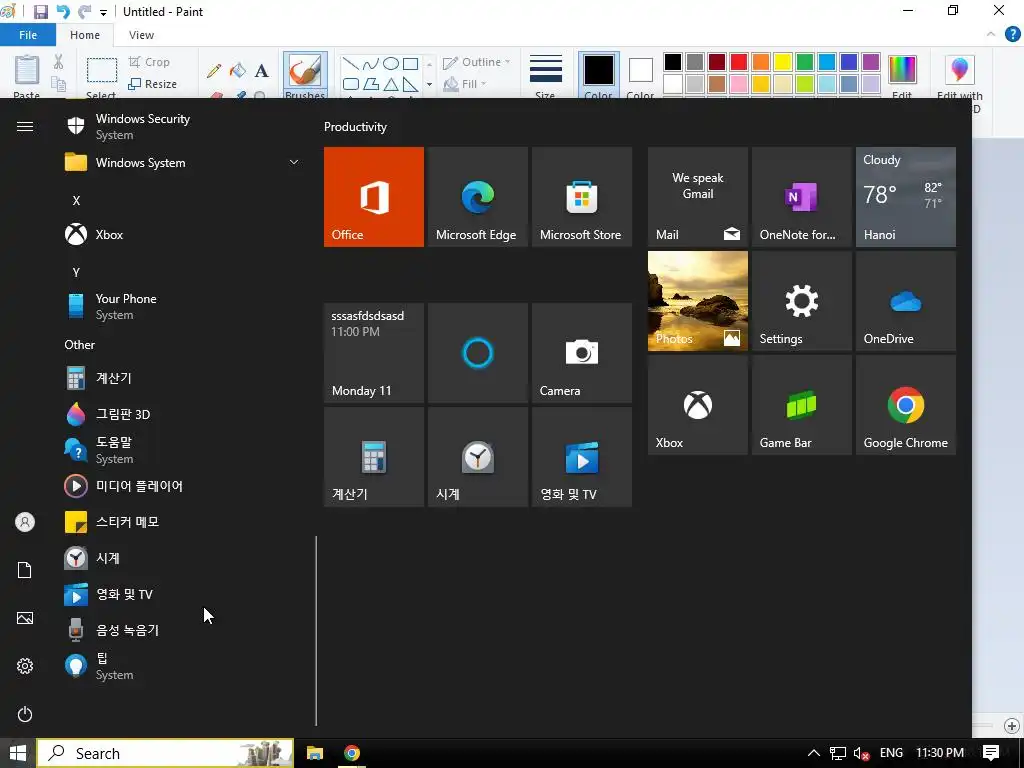The height and width of the screenshot is (768, 1024).
Task: Launch the Microsoft Edge tile
Action: pos(477,197)
